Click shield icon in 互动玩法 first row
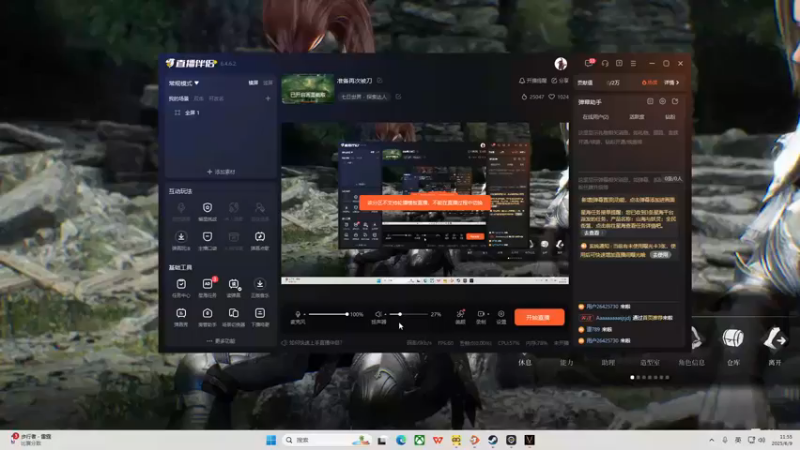The height and width of the screenshot is (450, 800). (207, 208)
